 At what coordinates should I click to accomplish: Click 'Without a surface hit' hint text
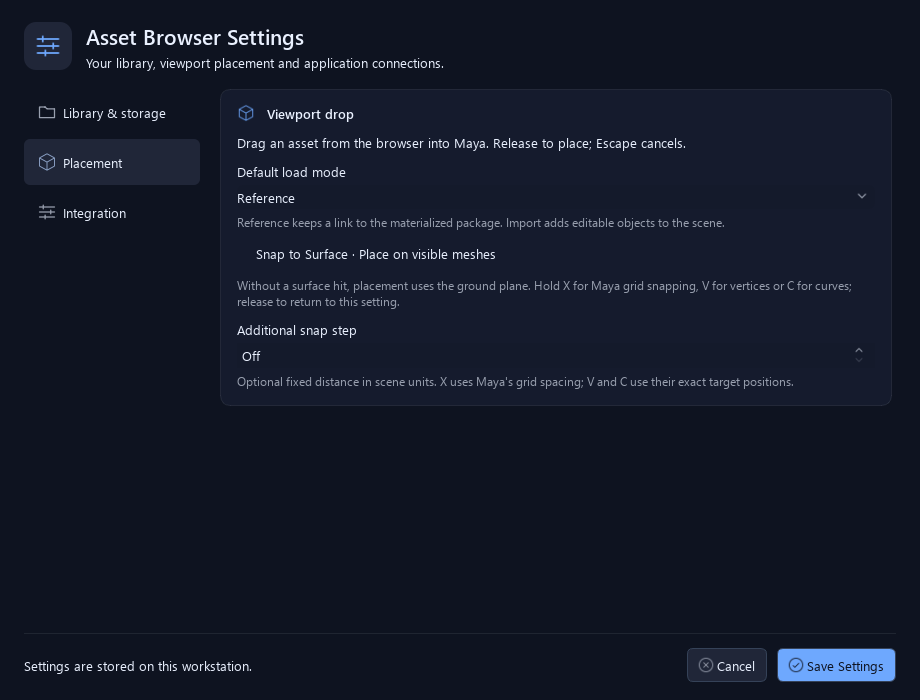(x=544, y=294)
